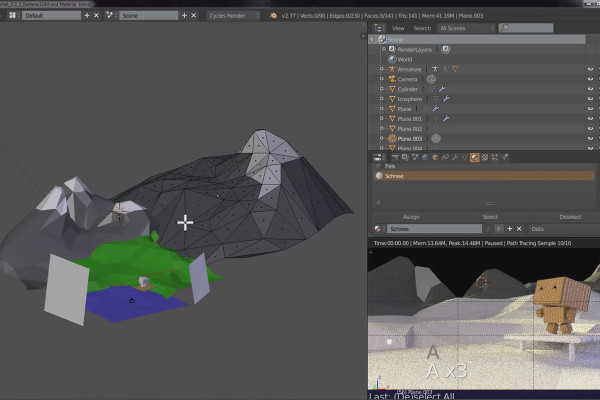Screen dimensions: 600x400
Task: Open the Particles properties tab
Action: (495, 157)
